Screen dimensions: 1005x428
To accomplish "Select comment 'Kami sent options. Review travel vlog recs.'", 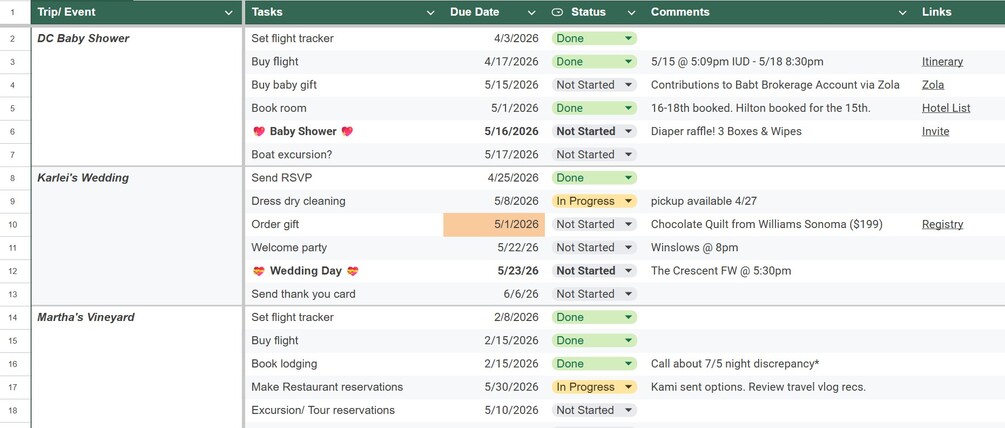I will coord(758,387).
